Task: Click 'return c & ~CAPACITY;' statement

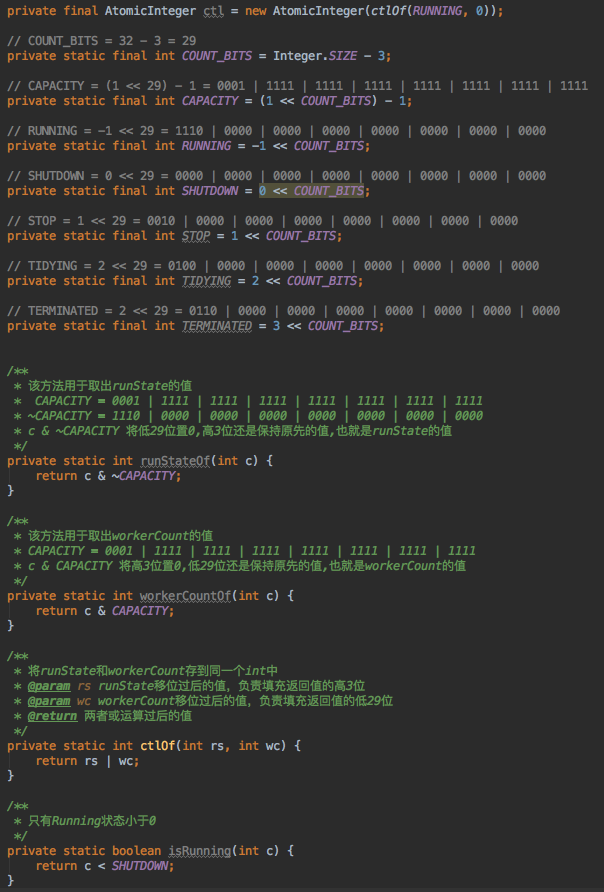Action: (108, 476)
